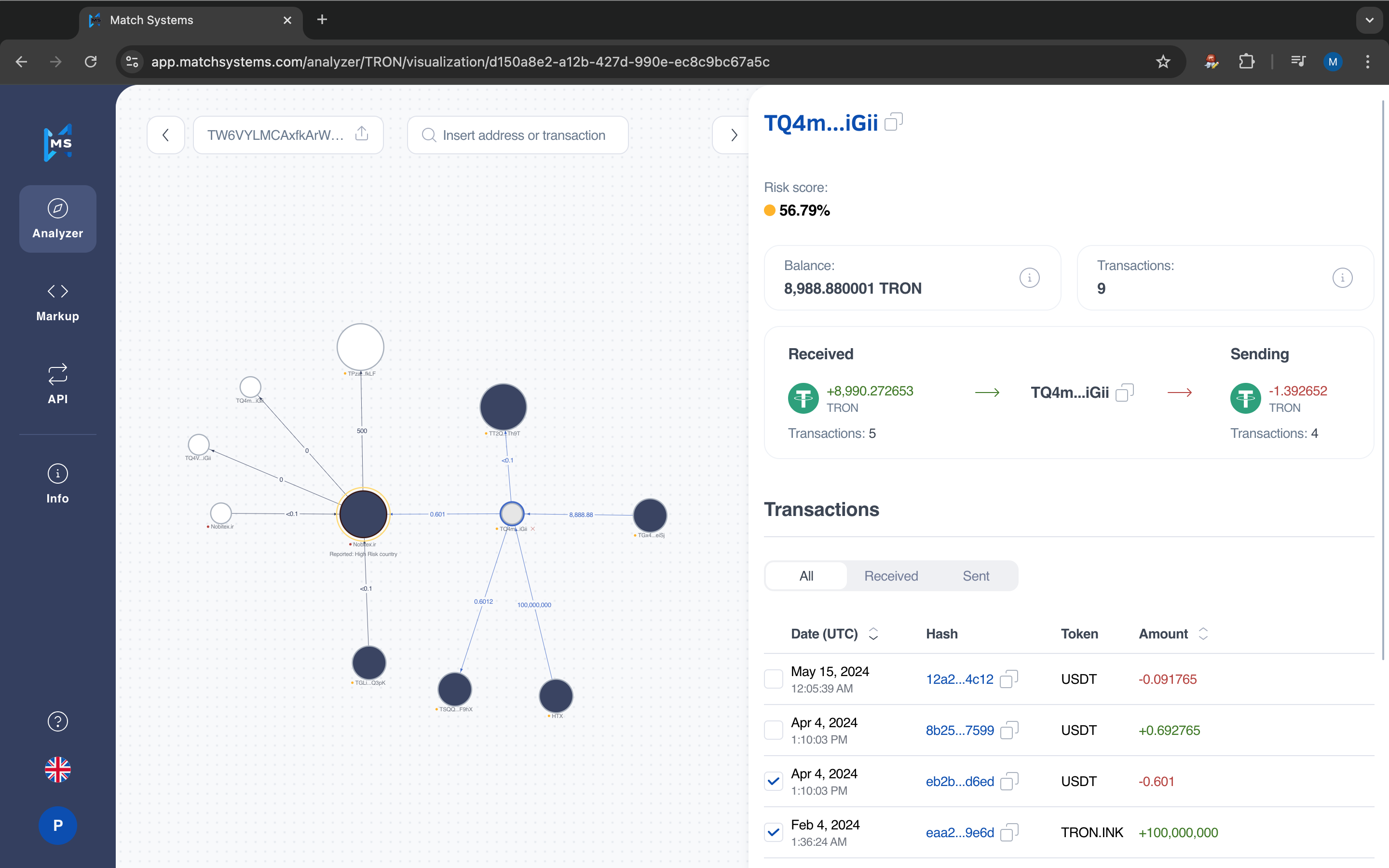The height and width of the screenshot is (868, 1389).
Task: Switch to the Sent transactions tab
Action: pyautogui.click(x=976, y=576)
